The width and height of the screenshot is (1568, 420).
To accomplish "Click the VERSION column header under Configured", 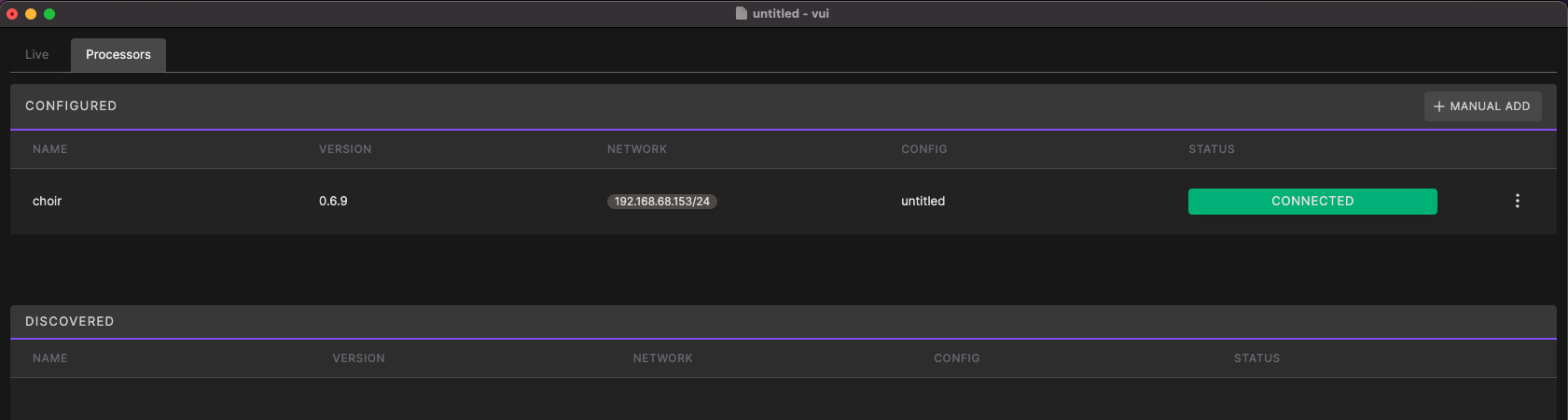I will 345,149.
